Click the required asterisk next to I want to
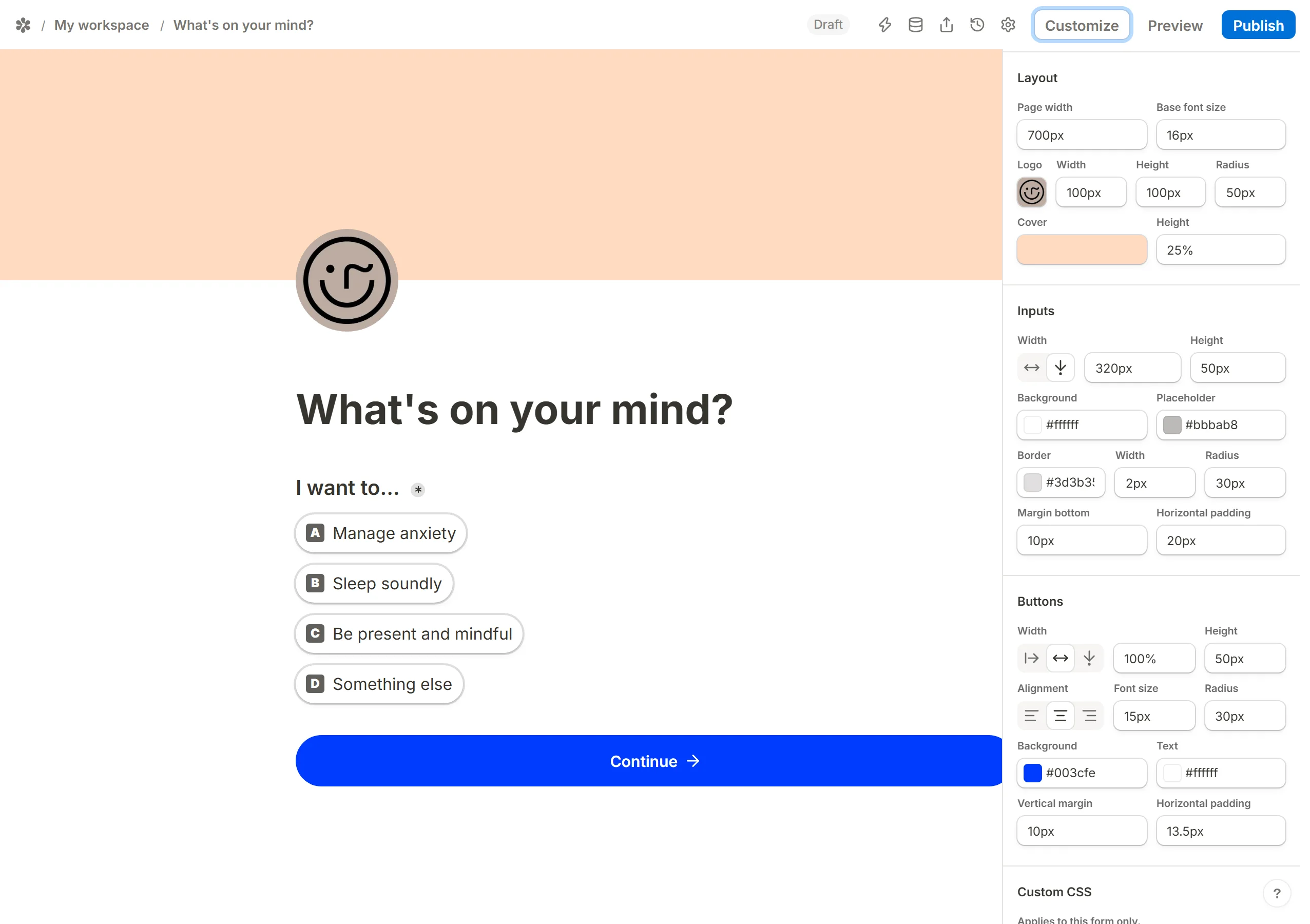Screen dimensions: 1310x924 pos(418,490)
